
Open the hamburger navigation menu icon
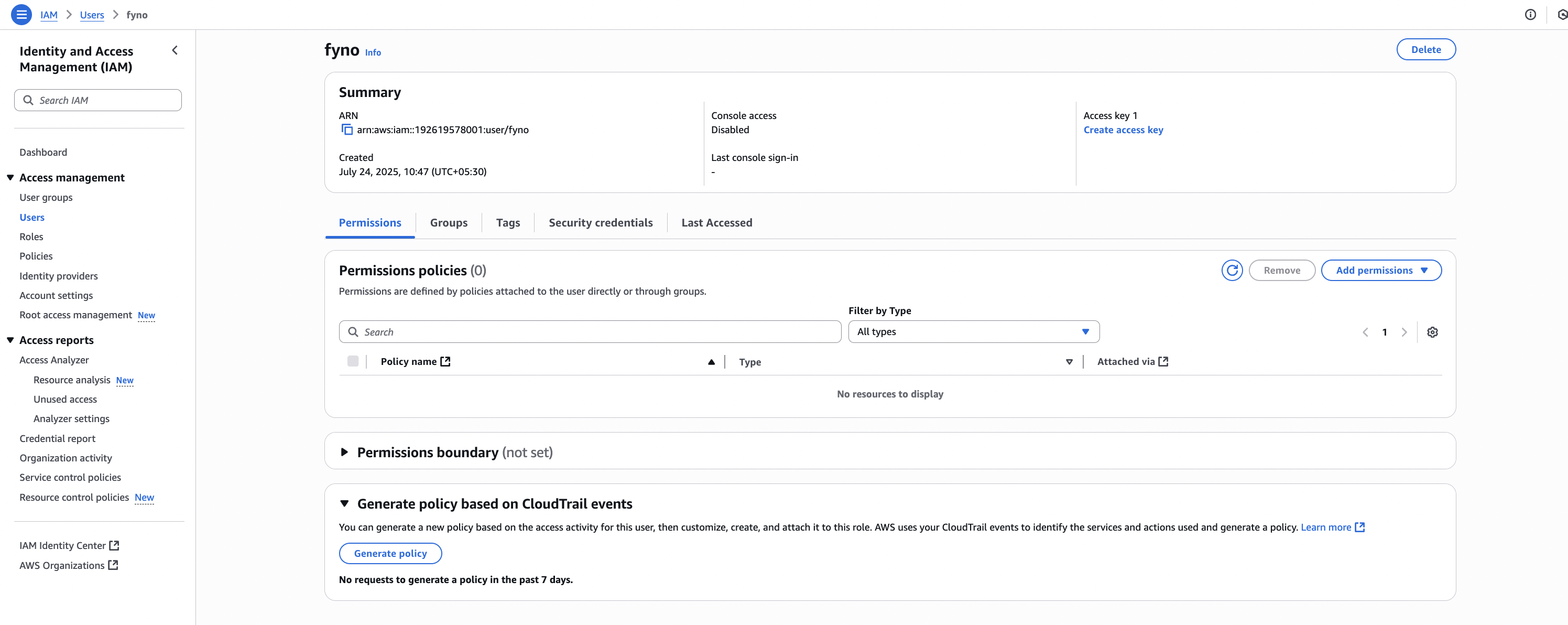[x=21, y=14]
